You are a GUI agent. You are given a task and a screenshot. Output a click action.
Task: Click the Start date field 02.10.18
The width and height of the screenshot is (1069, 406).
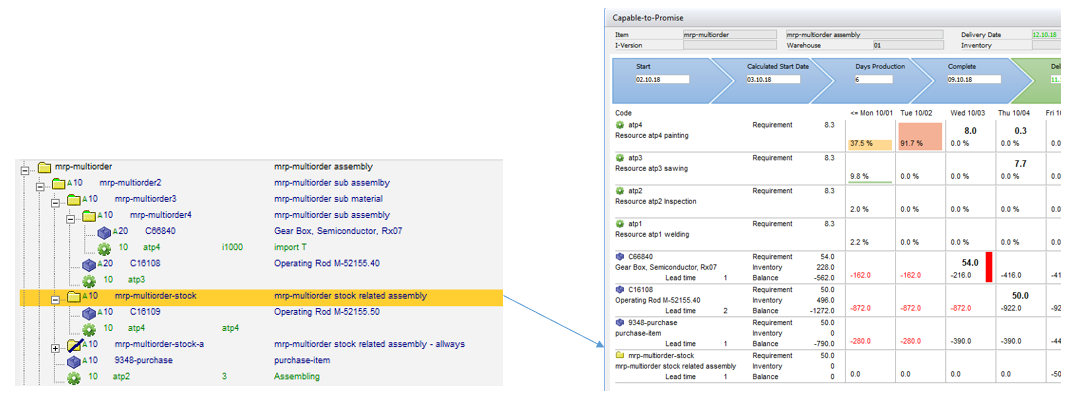point(662,79)
